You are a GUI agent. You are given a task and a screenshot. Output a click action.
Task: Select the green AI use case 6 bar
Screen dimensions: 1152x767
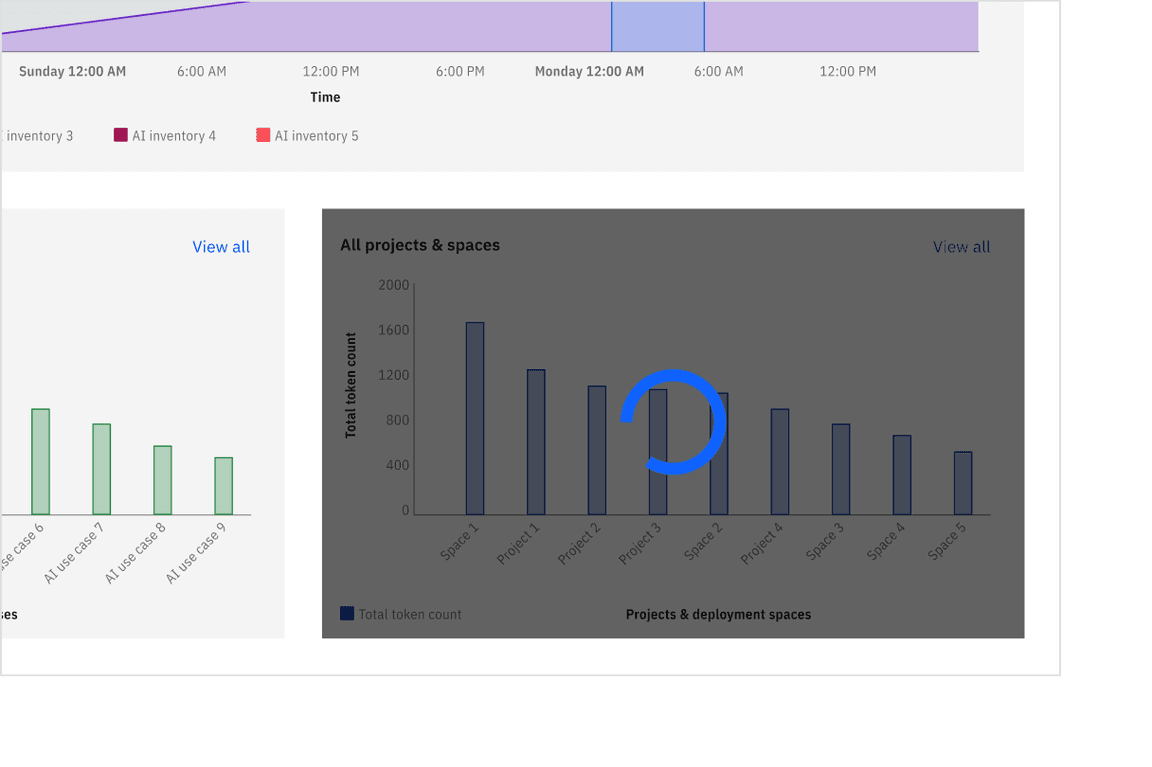click(40, 462)
